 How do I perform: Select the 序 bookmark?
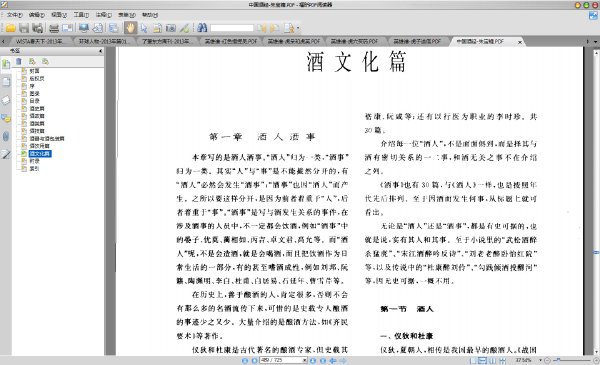click(x=32, y=86)
